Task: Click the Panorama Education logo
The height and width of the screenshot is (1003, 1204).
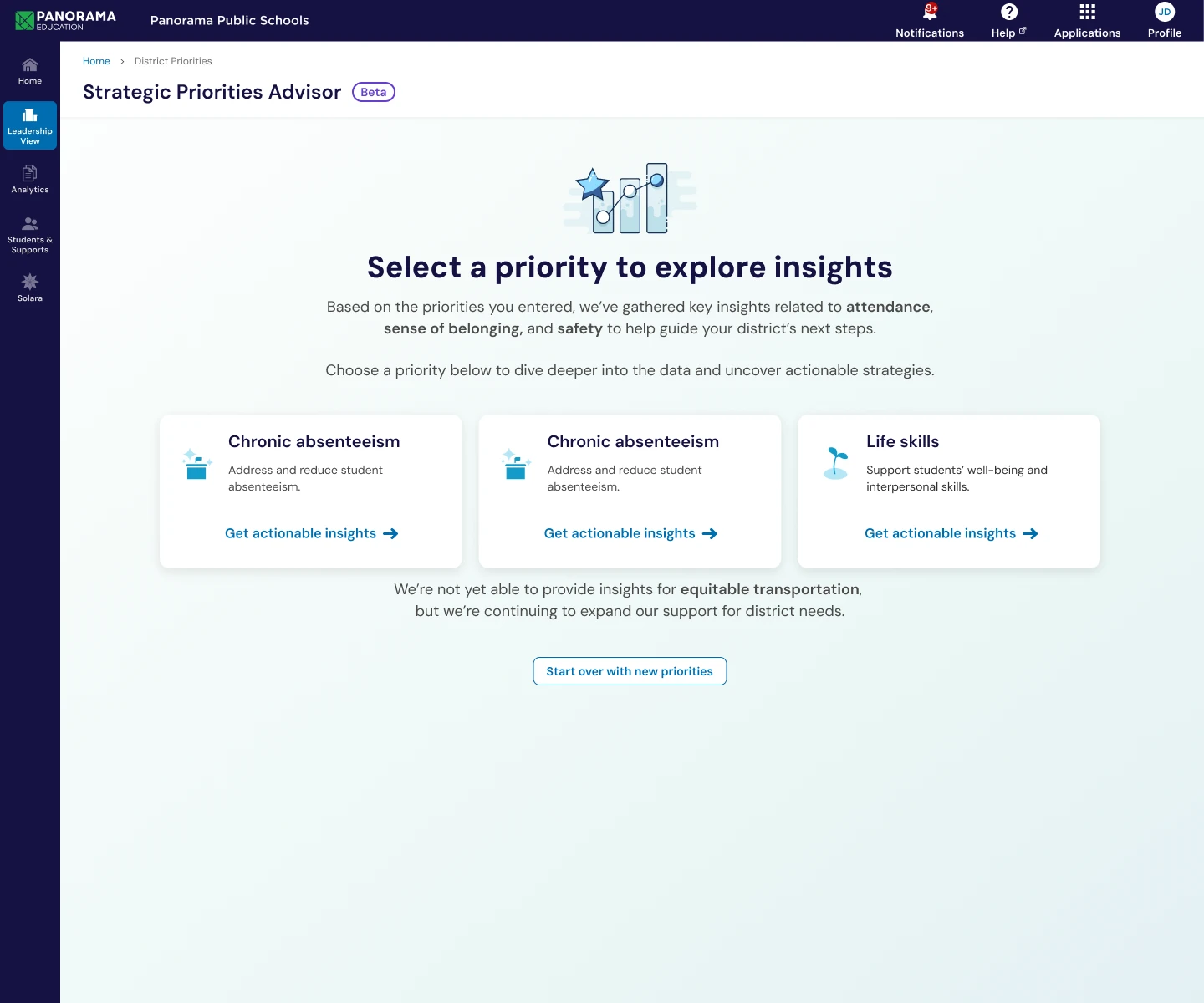Action: 65,20
